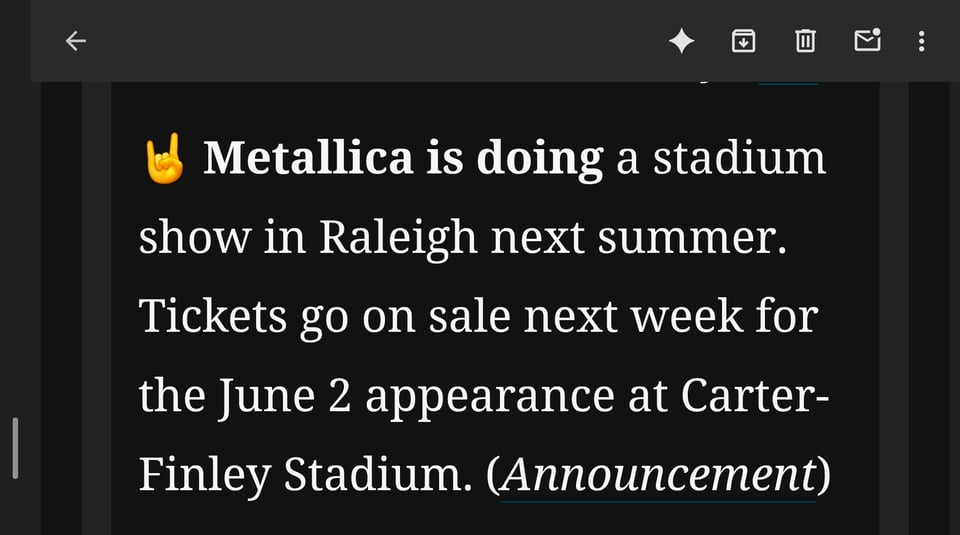Click the word 'summer.' in the paragraph
This screenshot has height=535, width=960.
pos(692,238)
